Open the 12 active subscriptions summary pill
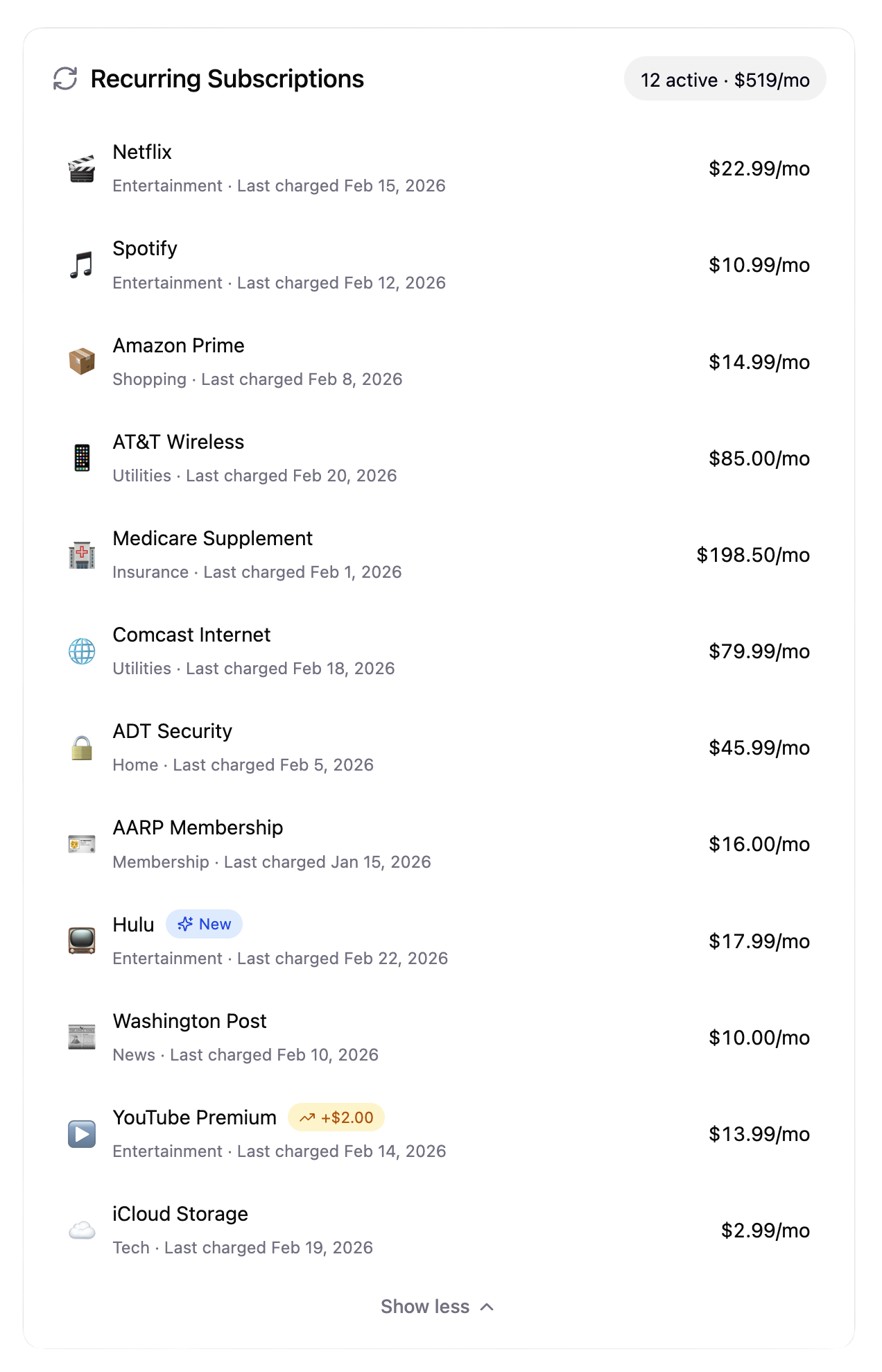This screenshot has width=882, height=1372. click(725, 78)
